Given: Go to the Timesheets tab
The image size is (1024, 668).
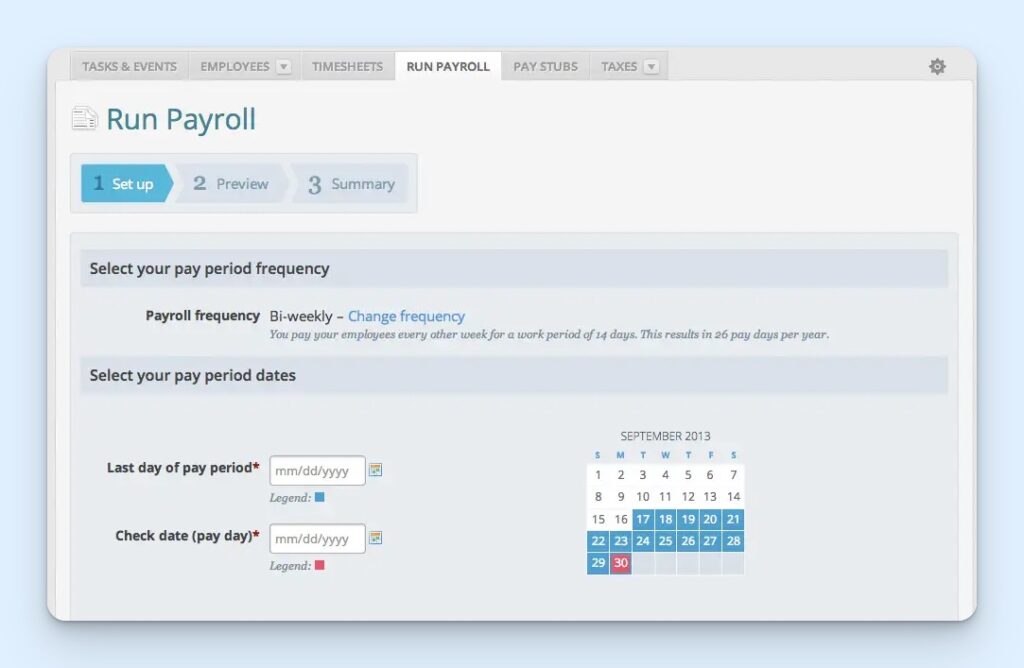Looking at the screenshot, I should point(347,67).
